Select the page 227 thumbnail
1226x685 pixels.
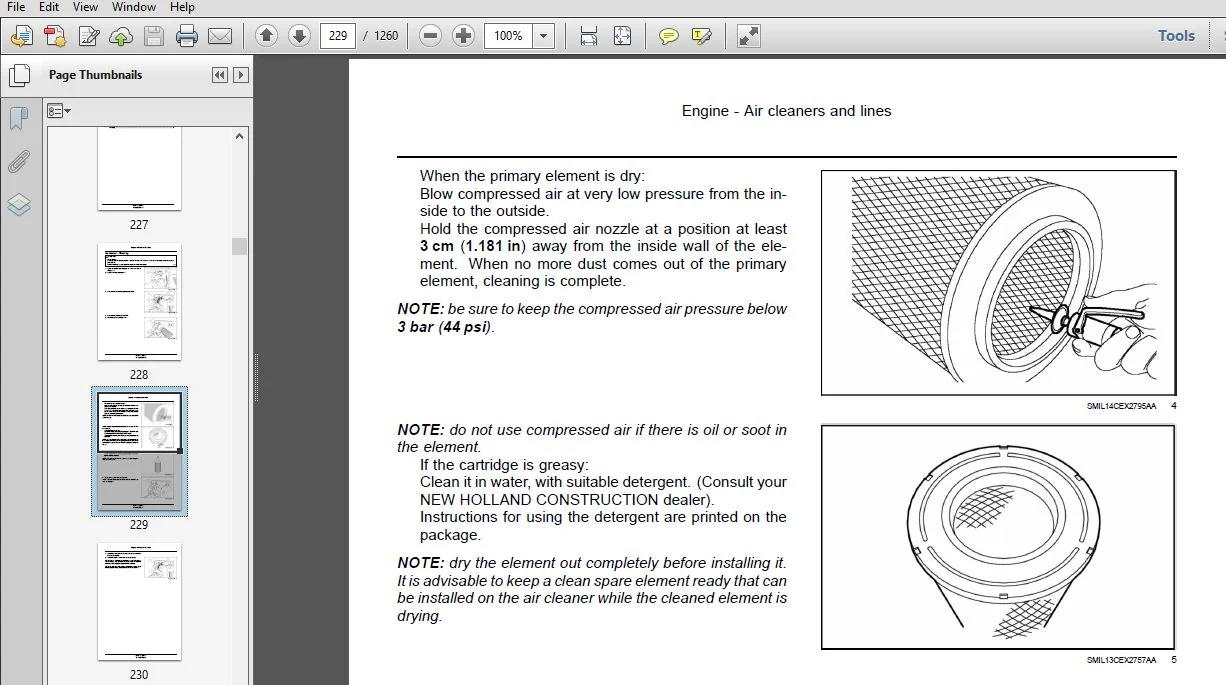point(139,169)
